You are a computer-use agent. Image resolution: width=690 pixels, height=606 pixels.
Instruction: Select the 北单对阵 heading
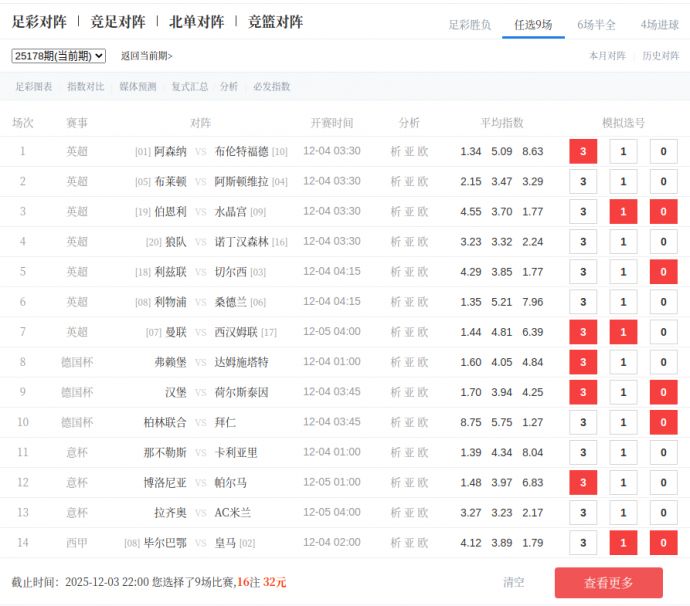(196, 21)
